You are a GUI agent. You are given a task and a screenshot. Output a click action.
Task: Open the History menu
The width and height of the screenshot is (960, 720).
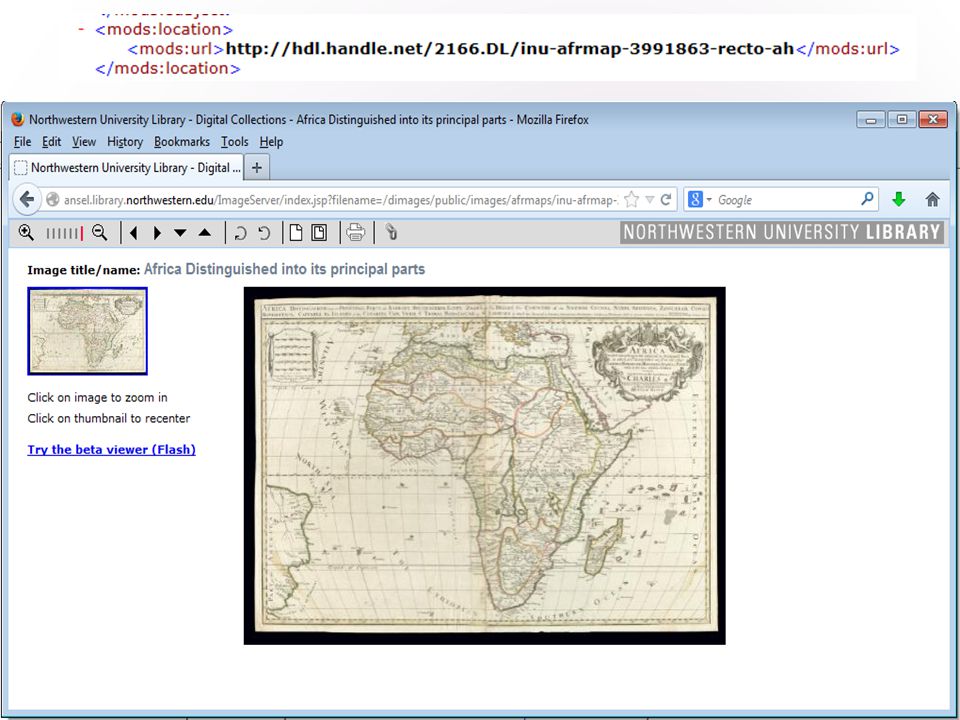[125, 142]
